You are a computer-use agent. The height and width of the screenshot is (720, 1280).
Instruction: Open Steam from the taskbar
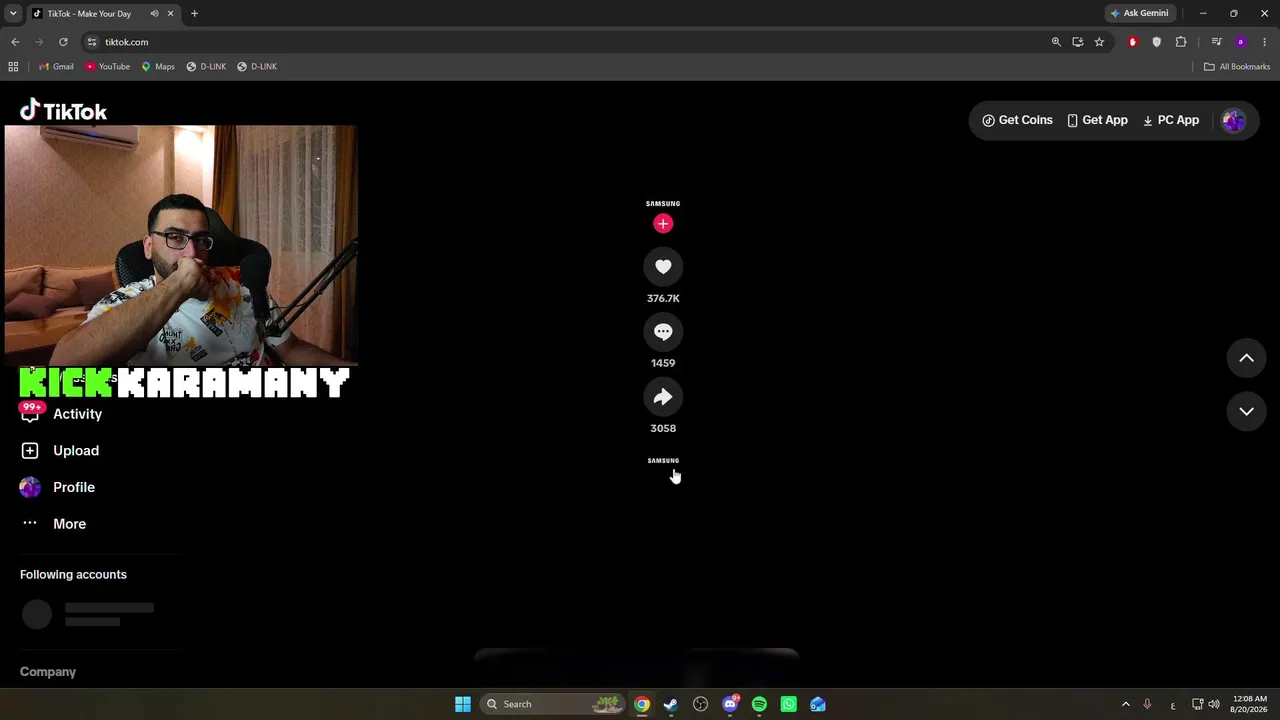pyautogui.click(x=671, y=704)
